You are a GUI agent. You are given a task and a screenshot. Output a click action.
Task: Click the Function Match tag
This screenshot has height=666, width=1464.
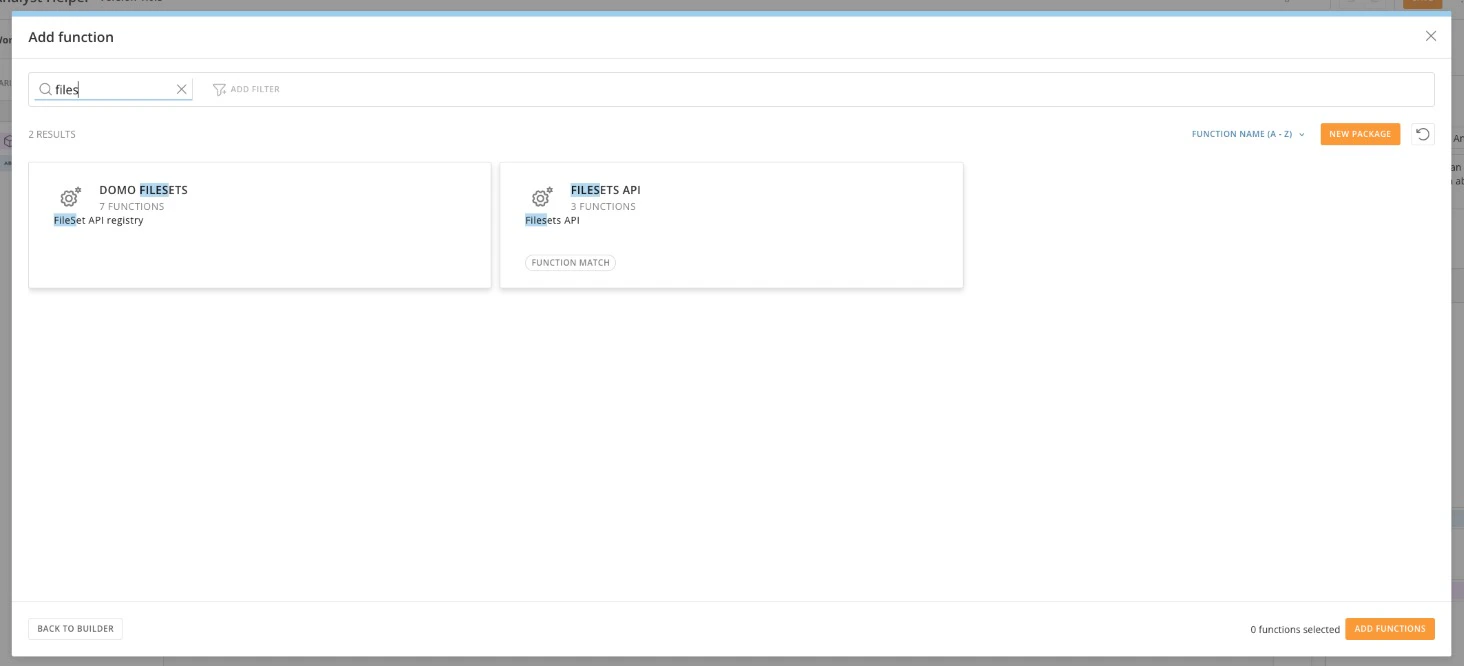click(x=570, y=263)
